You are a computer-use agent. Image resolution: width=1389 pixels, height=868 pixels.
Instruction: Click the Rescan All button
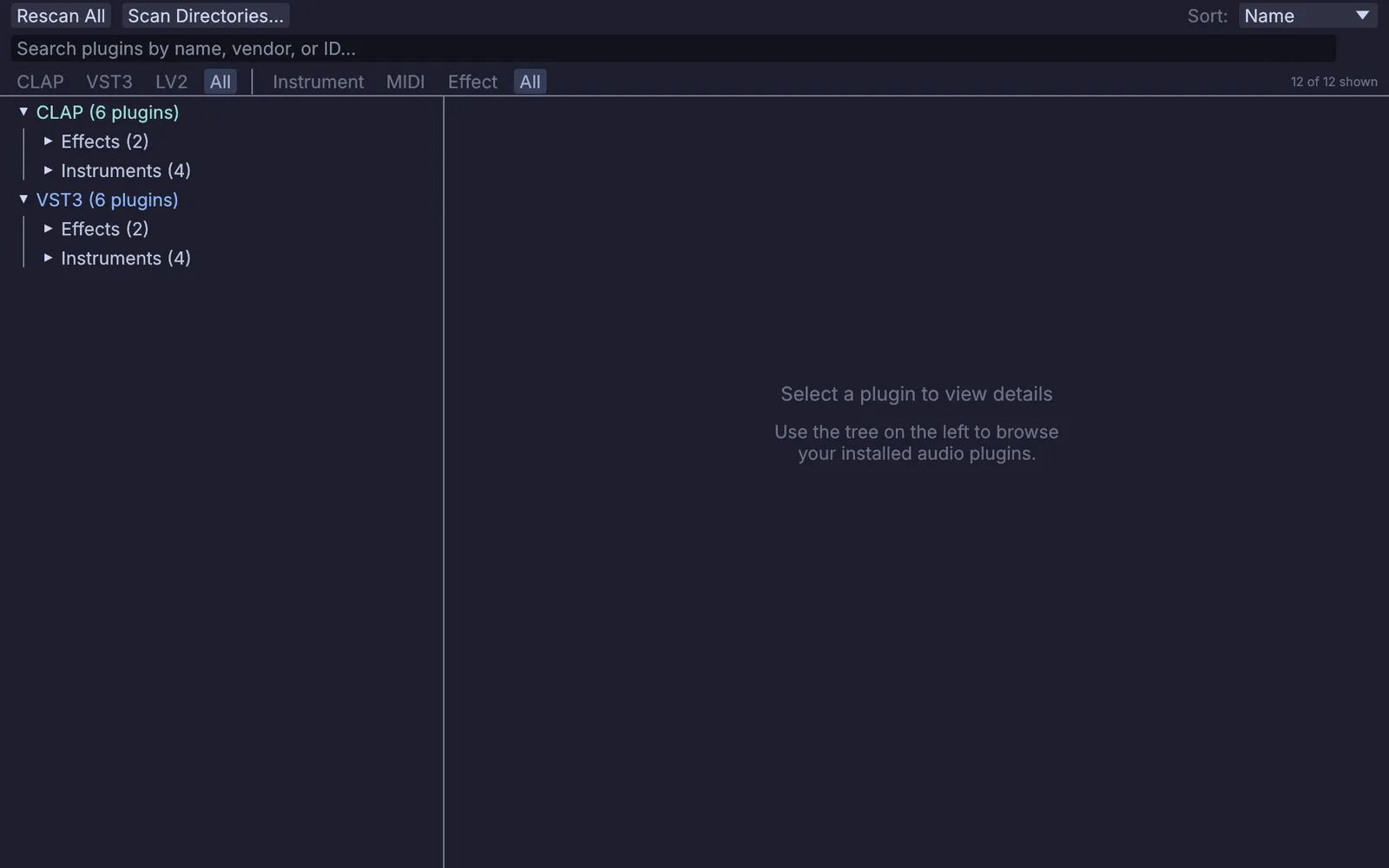[x=61, y=16]
